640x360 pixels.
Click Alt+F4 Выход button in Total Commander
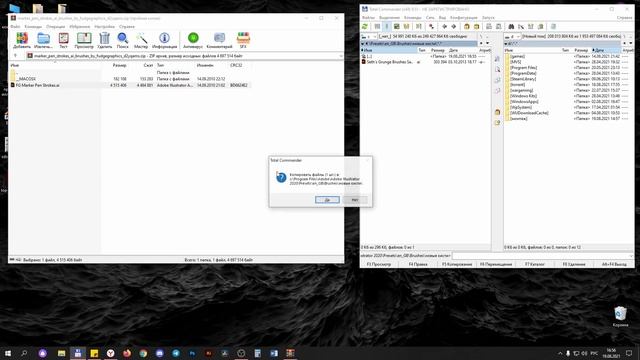point(614,264)
